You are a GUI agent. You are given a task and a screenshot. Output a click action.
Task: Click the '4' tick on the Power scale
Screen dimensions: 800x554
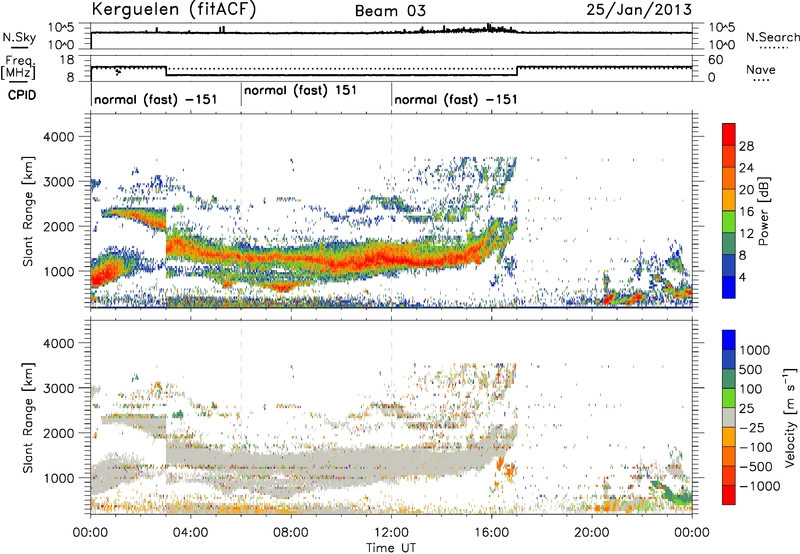(742, 278)
